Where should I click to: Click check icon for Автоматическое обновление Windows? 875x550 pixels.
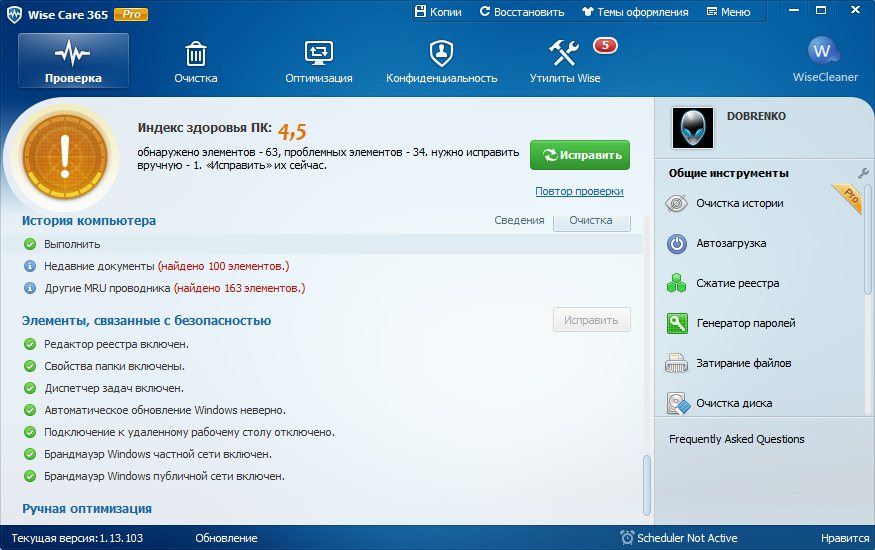[x=30, y=410]
